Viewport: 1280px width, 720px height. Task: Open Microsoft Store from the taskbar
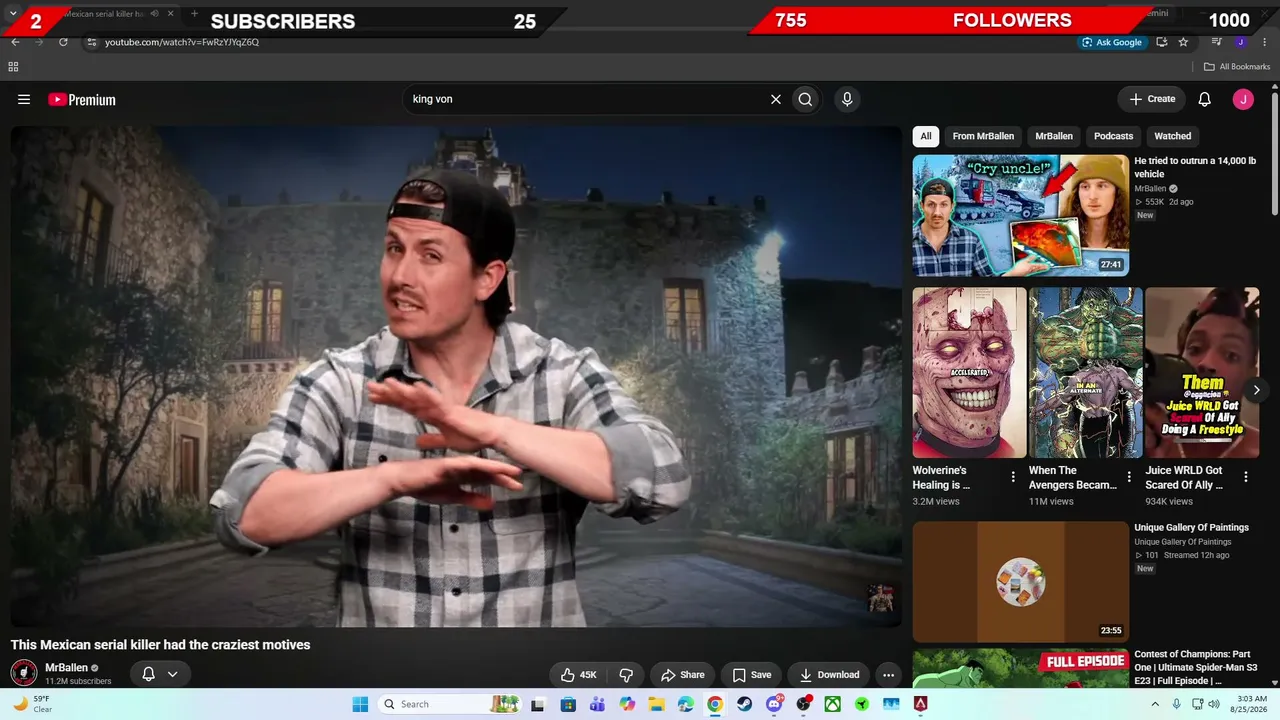[568, 704]
